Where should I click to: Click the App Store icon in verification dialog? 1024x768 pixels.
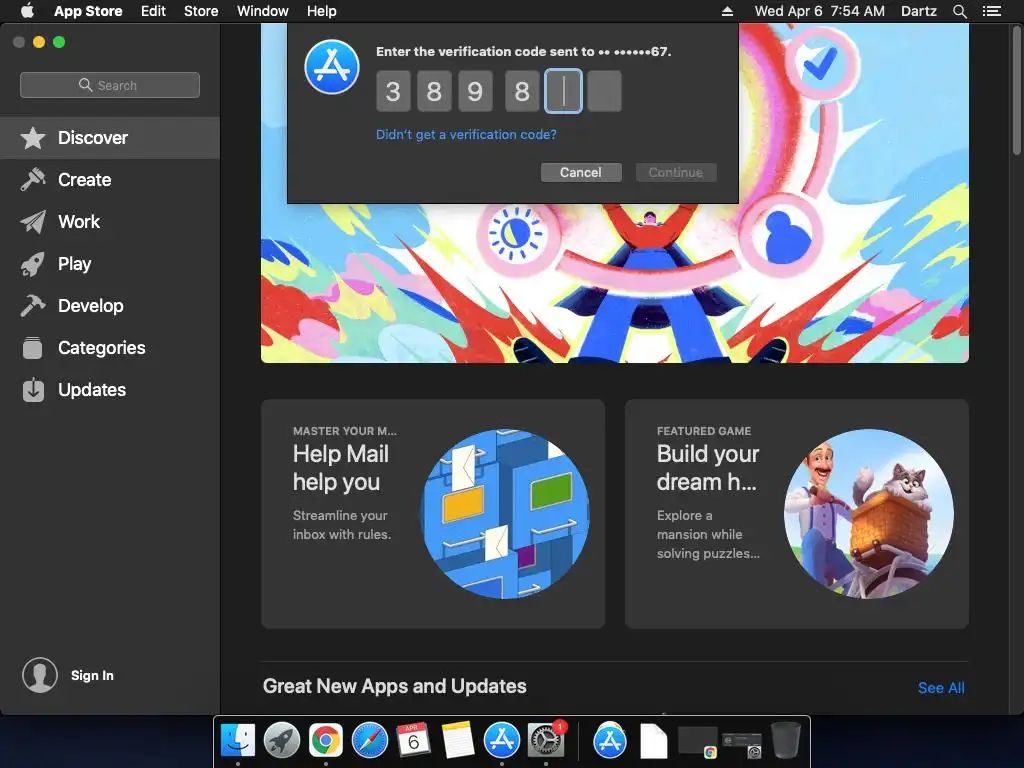click(332, 67)
